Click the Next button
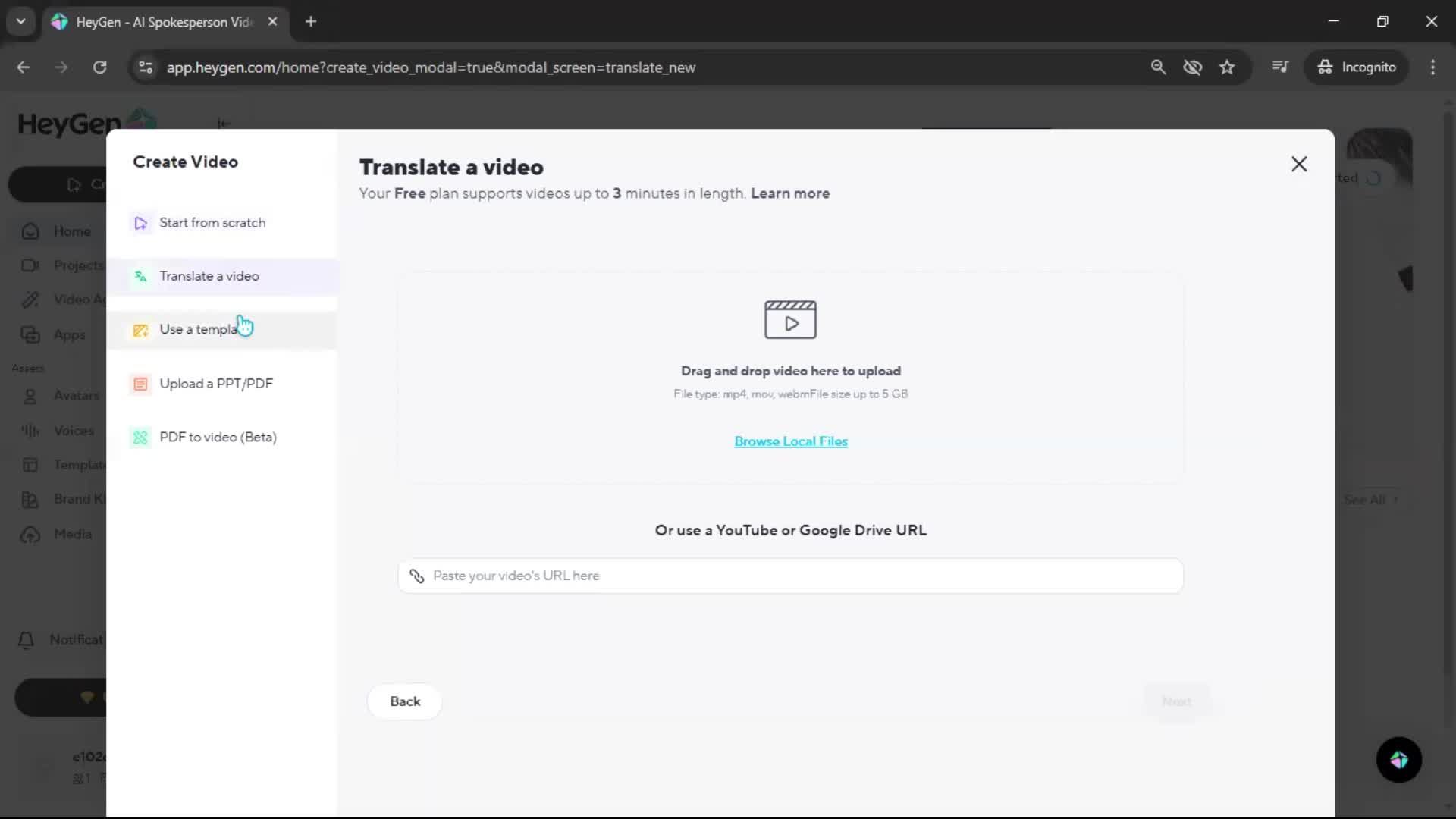 [x=1176, y=701]
